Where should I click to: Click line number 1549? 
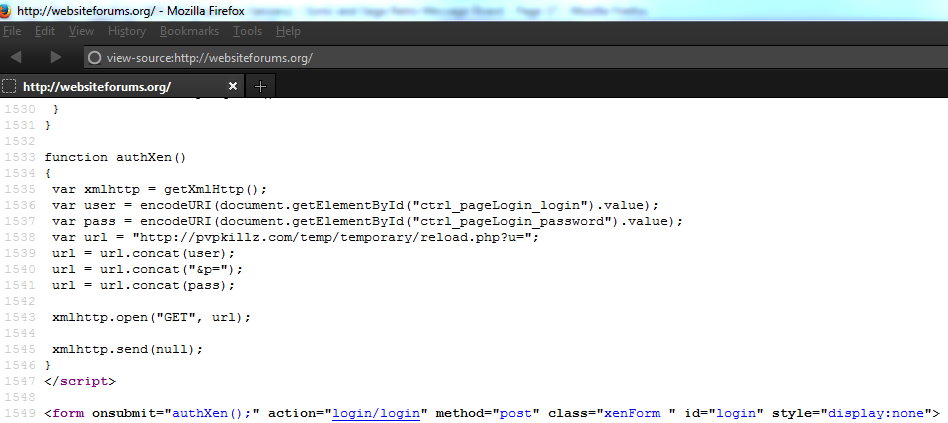21,413
